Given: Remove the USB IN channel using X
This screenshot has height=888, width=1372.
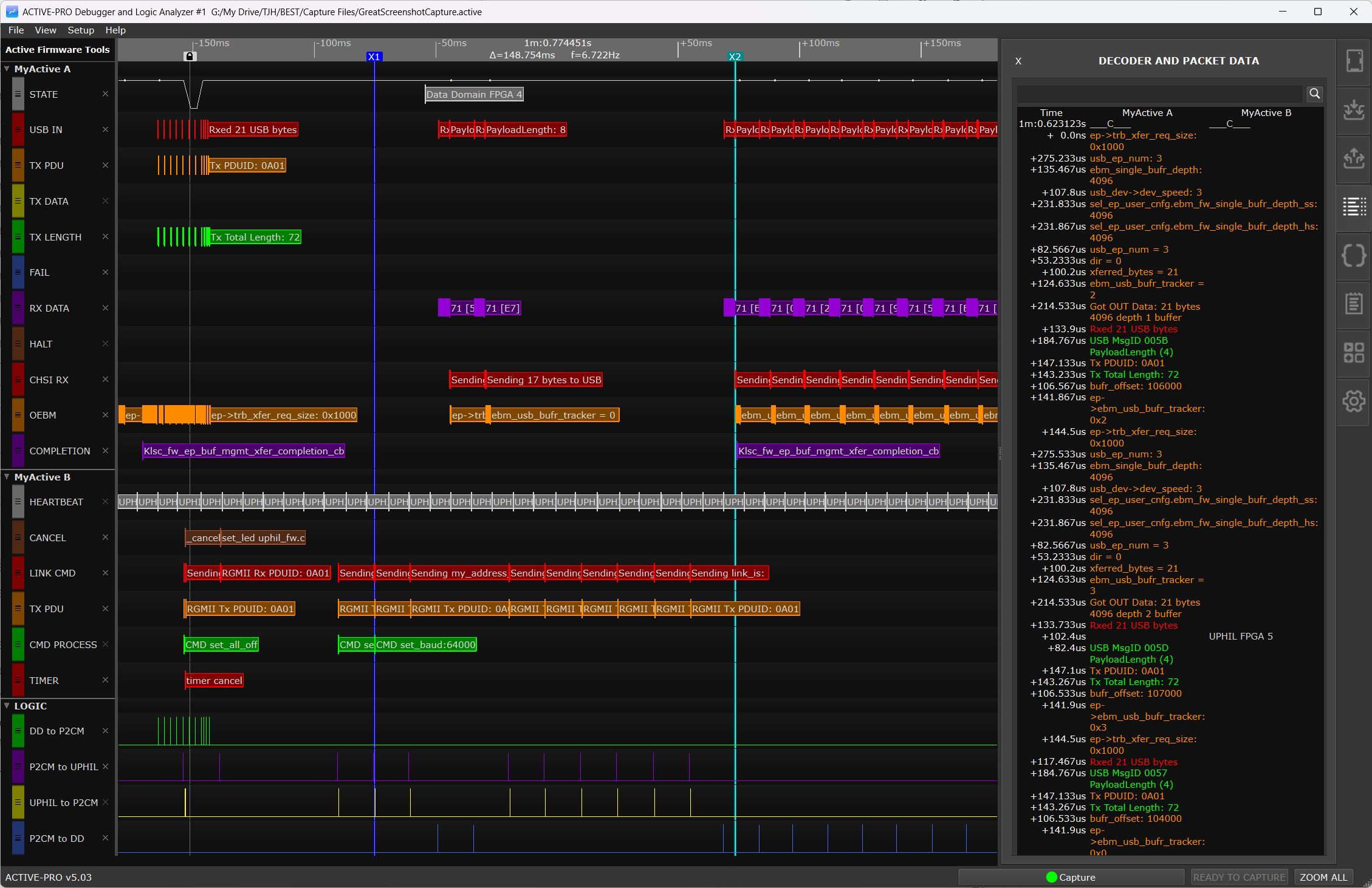Looking at the screenshot, I should pos(105,129).
